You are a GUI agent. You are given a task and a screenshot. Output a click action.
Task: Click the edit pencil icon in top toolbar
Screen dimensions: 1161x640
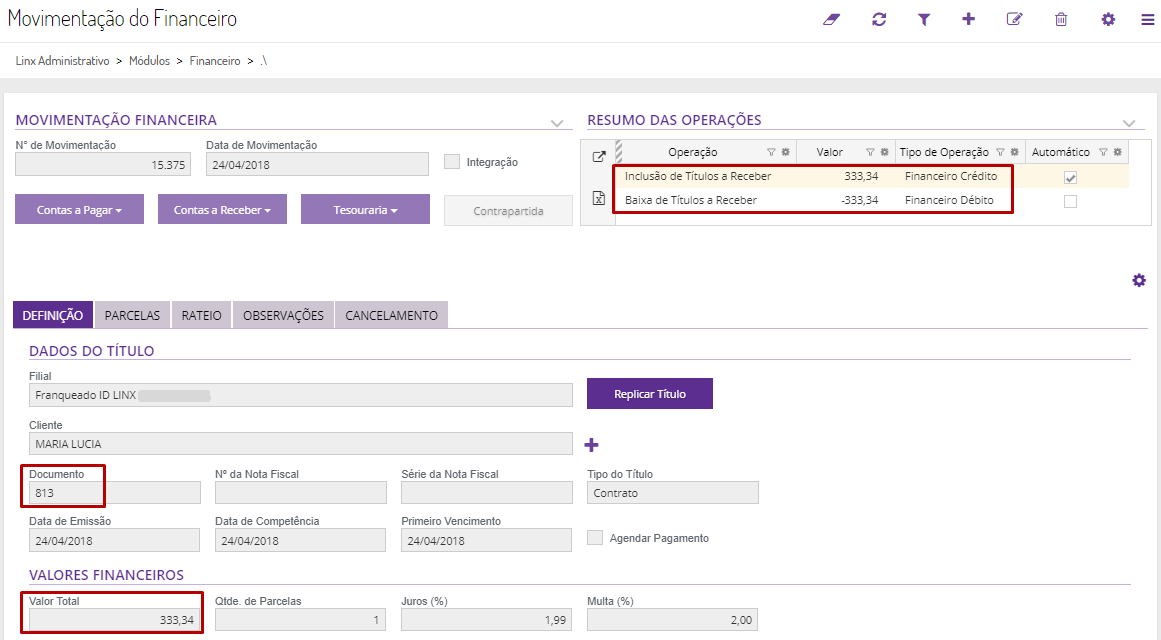point(1014,19)
